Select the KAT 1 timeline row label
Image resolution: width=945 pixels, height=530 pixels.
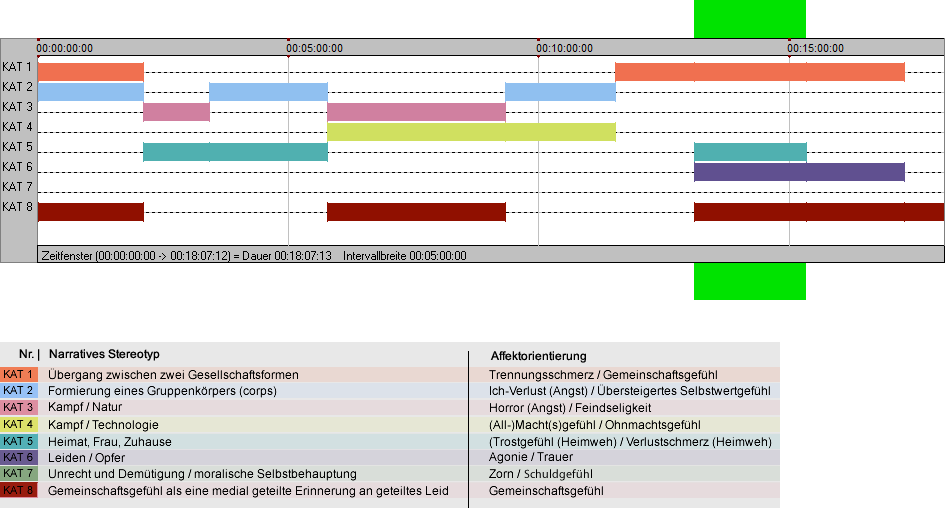(17, 67)
